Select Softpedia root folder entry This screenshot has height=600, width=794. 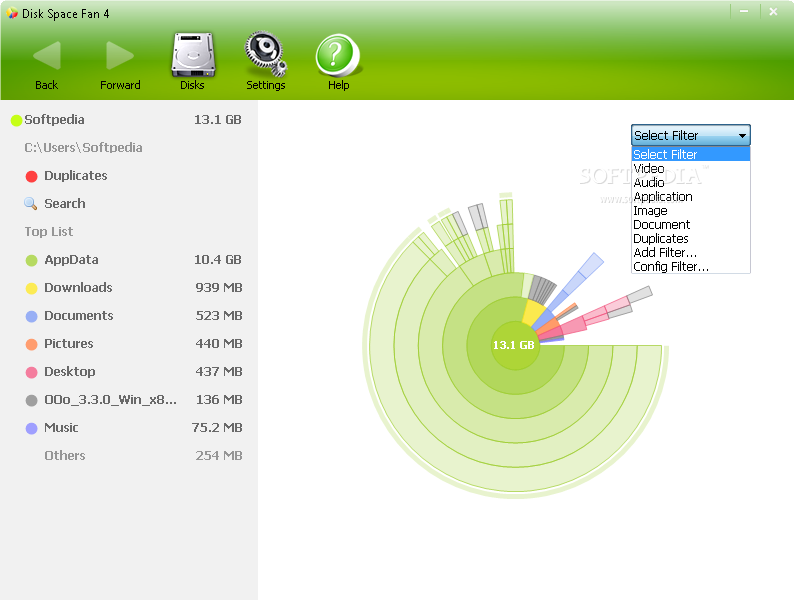click(54, 119)
